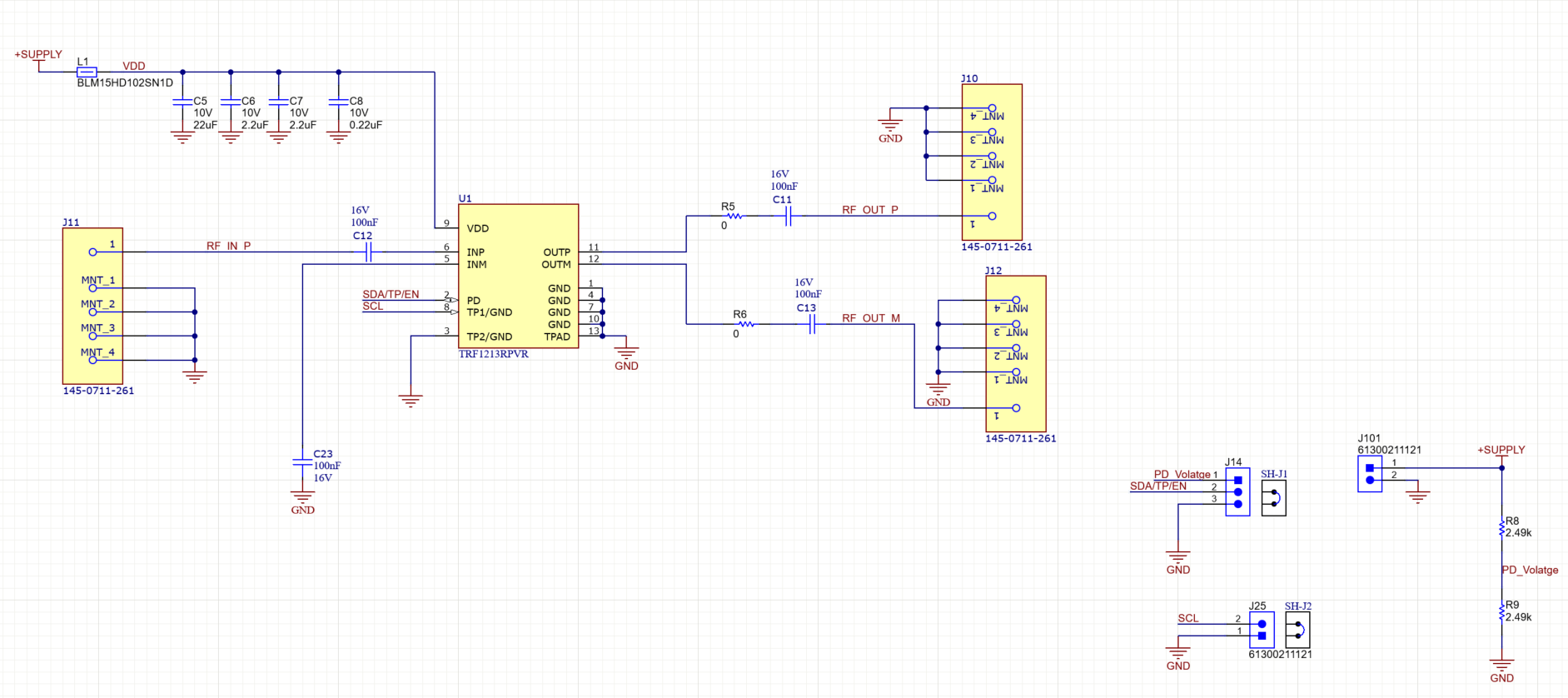Select the J10 connector body
Viewport: 1568px width, 698px height.
pos(992,162)
